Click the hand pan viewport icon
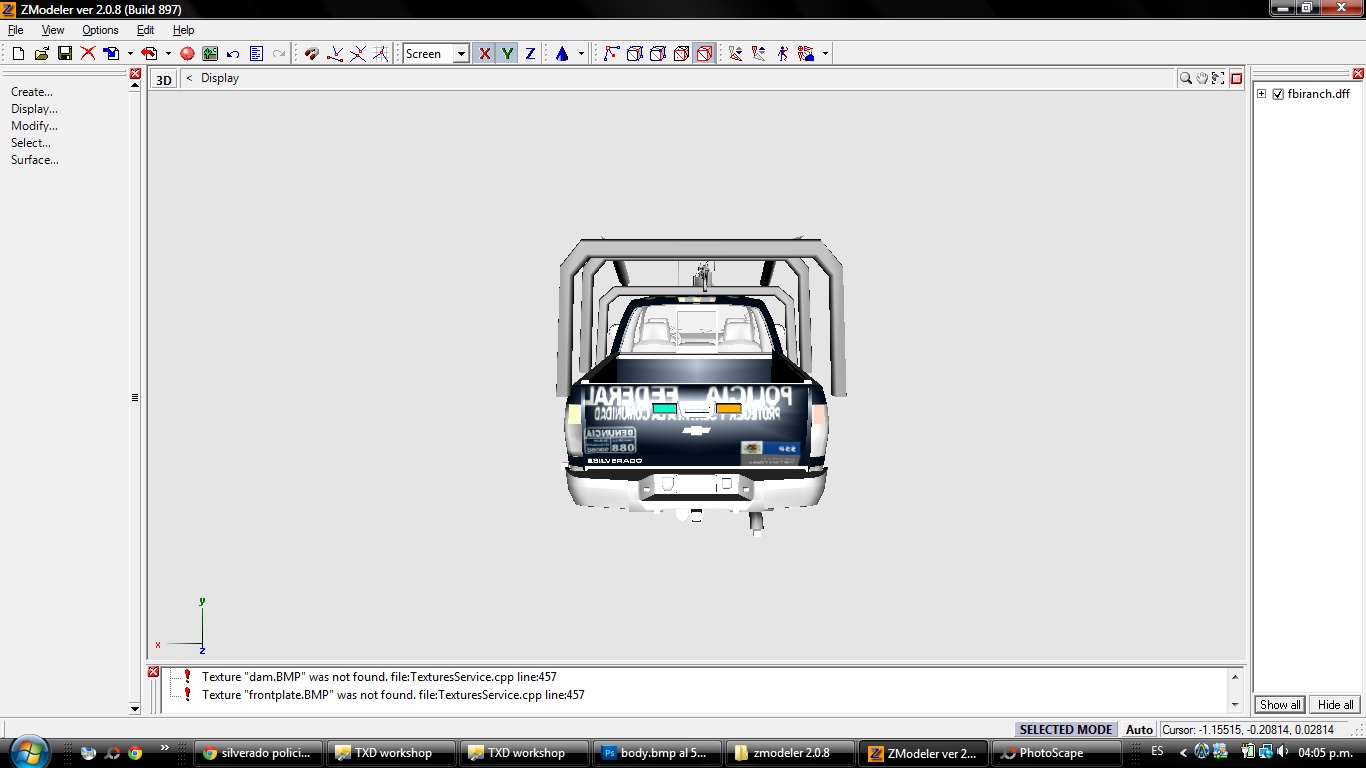The height and width of the screenshot is (768, 1366). pos(1202,78)
